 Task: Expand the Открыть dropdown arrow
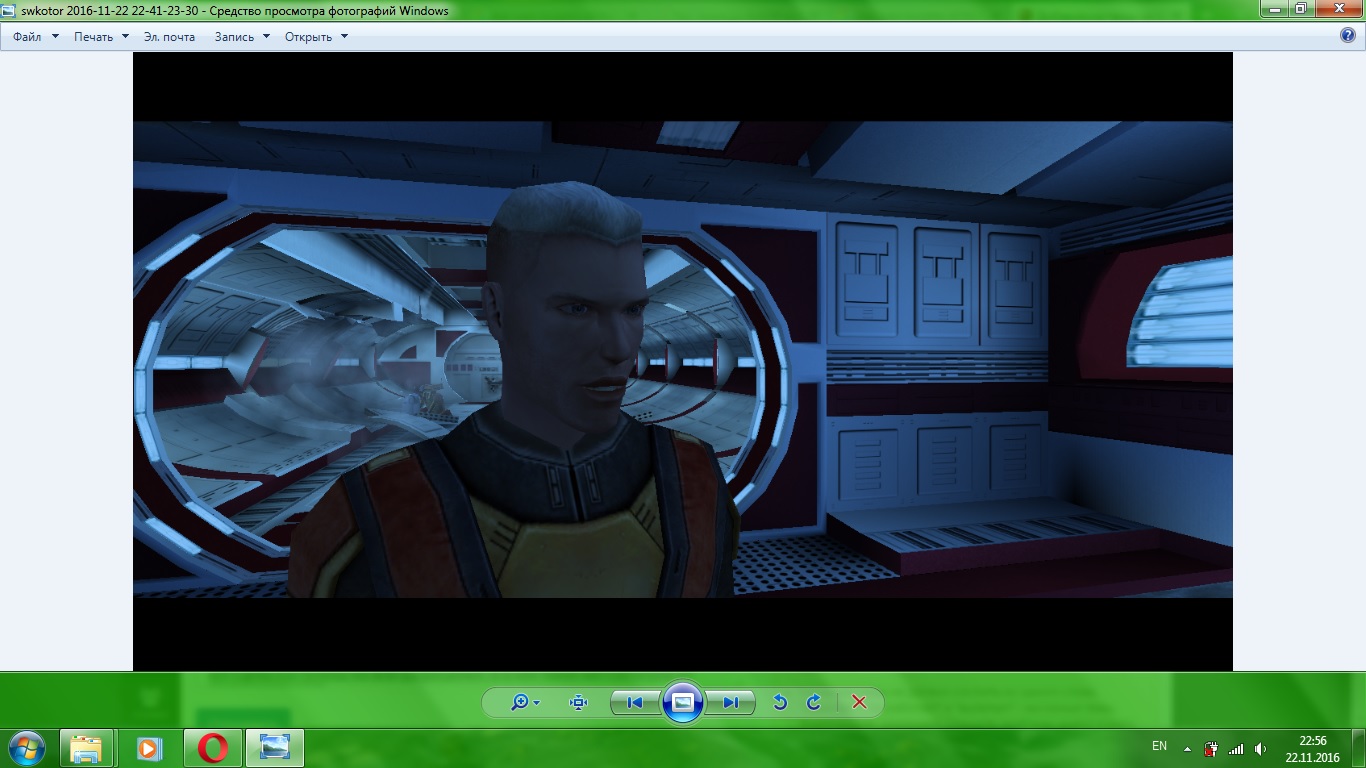(x=344, y=37)
